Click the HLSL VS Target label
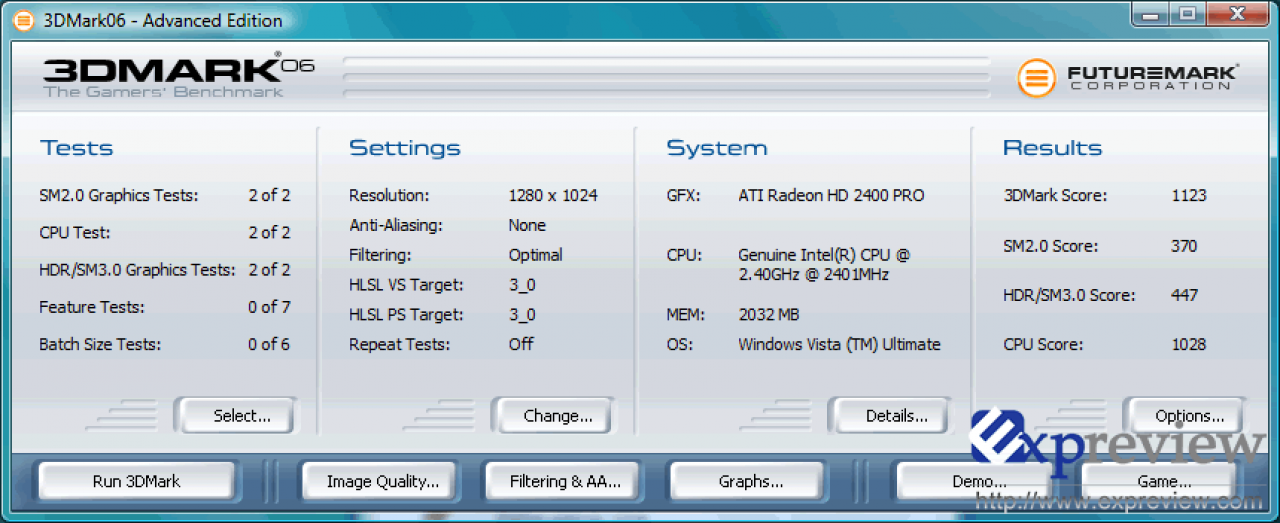The height and width of the screenshot is (523, 1280). pyautogui.click(x=406, y=285)
